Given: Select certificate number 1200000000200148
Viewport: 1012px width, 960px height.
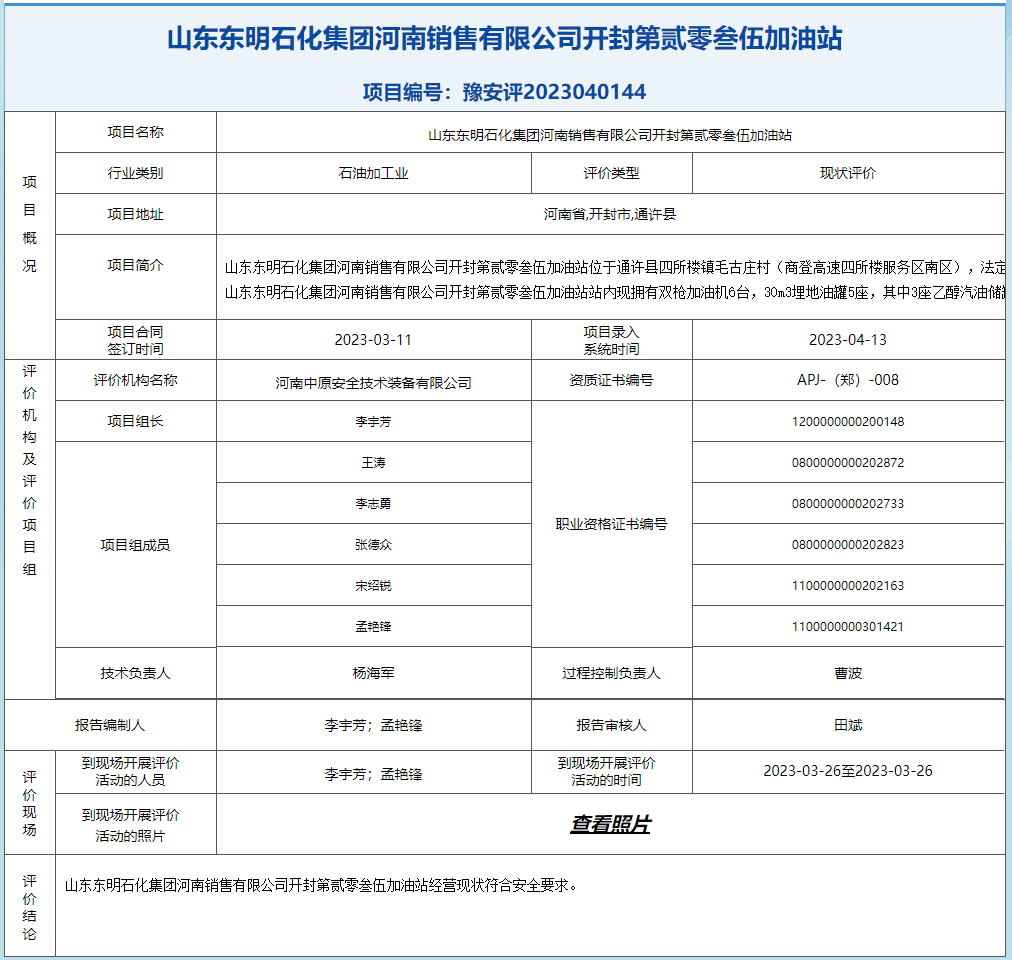Looking at the screenshot, I should click(848, 422).
